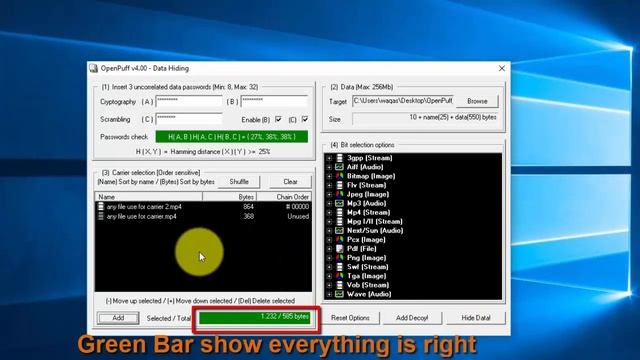Expand the Vob (Stream) tree node
This screenshot has height=360, width=640.
tap(329, 285)
